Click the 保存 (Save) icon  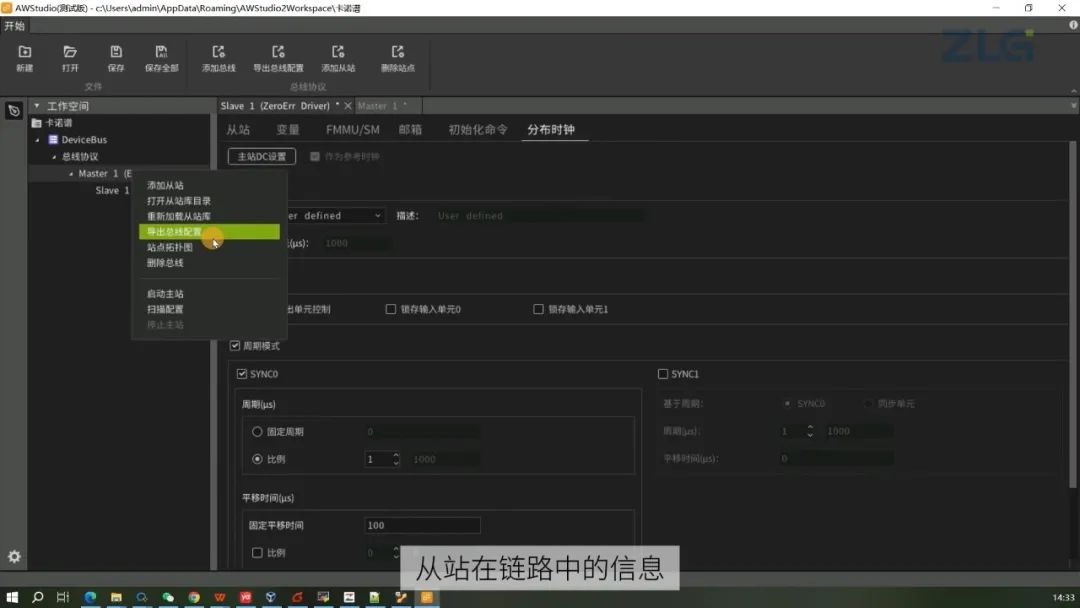point(116,52)
